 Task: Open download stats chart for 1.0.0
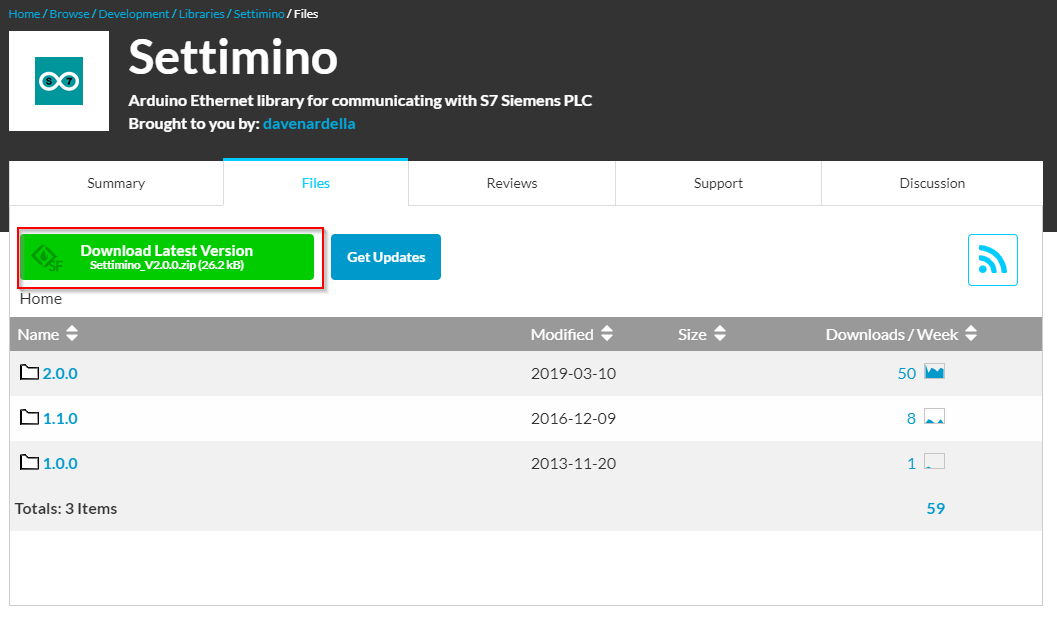pyautogui.click(x=934, y=462)
